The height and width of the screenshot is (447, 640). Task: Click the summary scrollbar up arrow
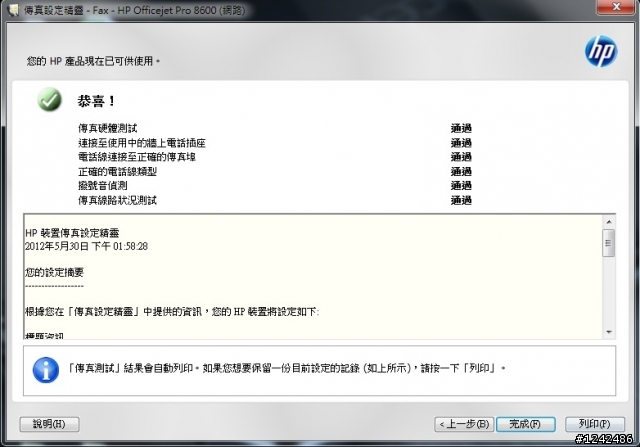tap(609, 222)
